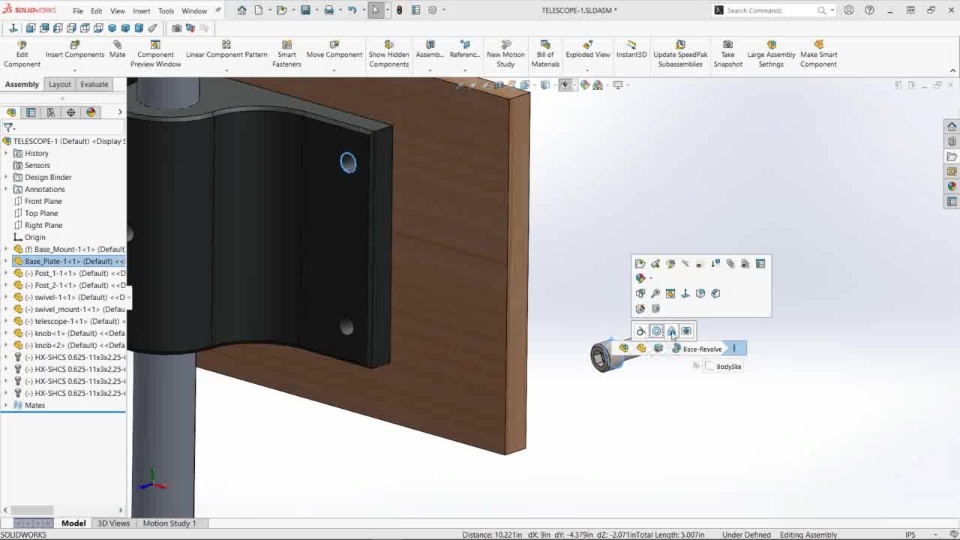Open the Window menu

[194, 11]
